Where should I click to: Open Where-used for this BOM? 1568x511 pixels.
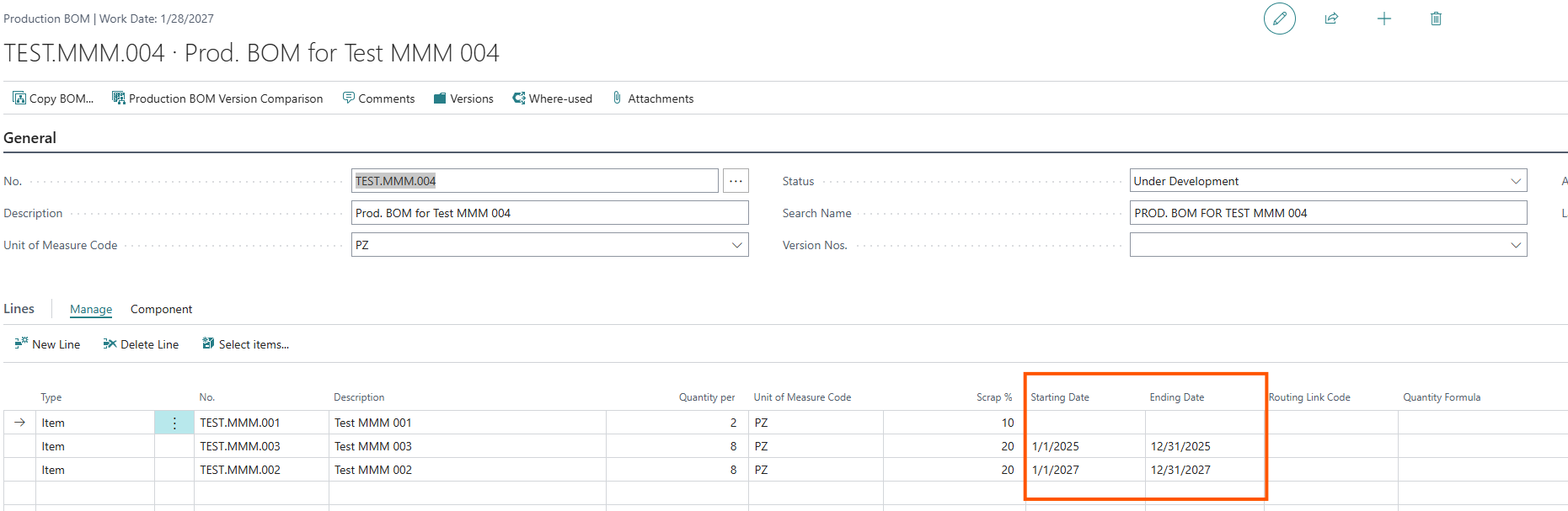[x=552, y=98]
